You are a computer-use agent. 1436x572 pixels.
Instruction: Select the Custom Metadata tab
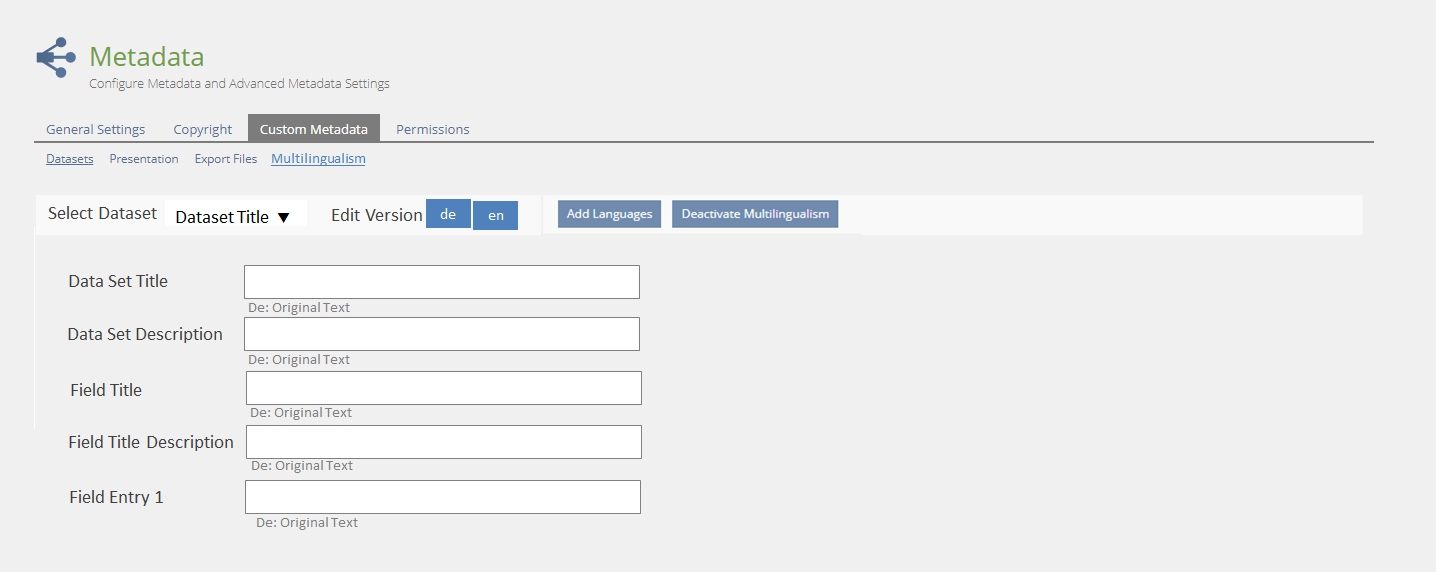[x=313, y=129]
